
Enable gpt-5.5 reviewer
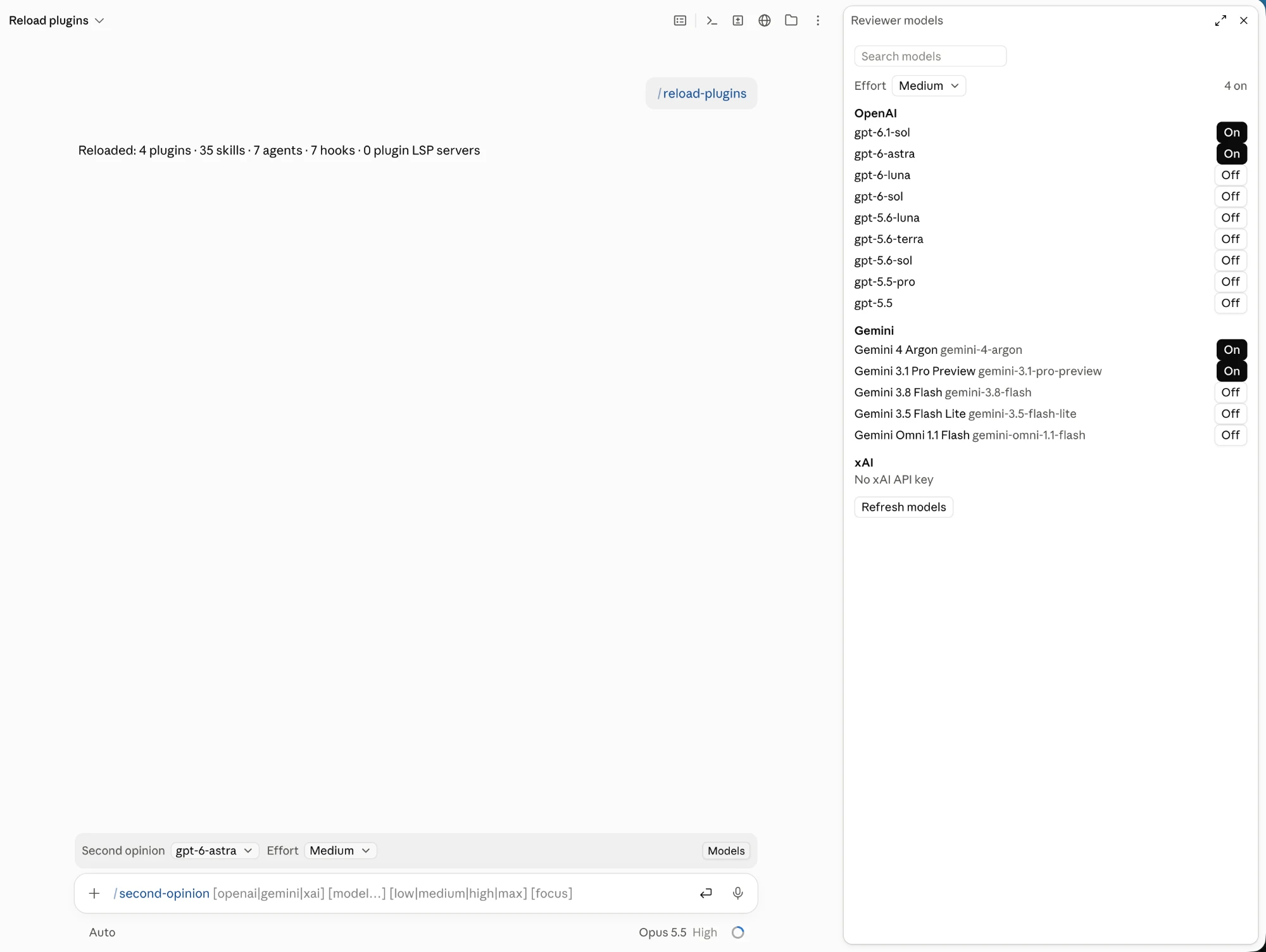(1231, 303)
